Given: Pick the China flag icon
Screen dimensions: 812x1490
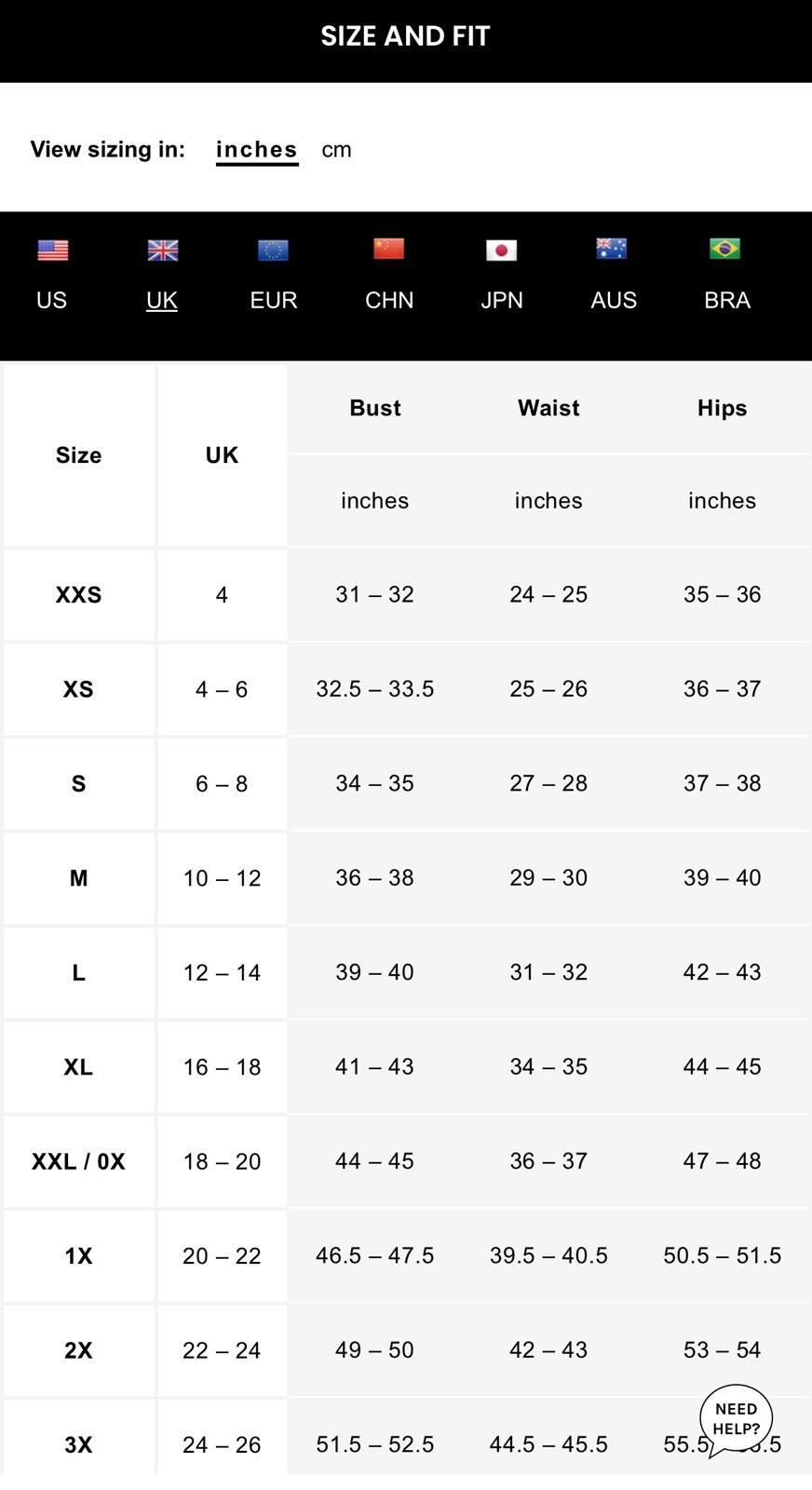Looking at the screenshot, I should click(389, 249).
